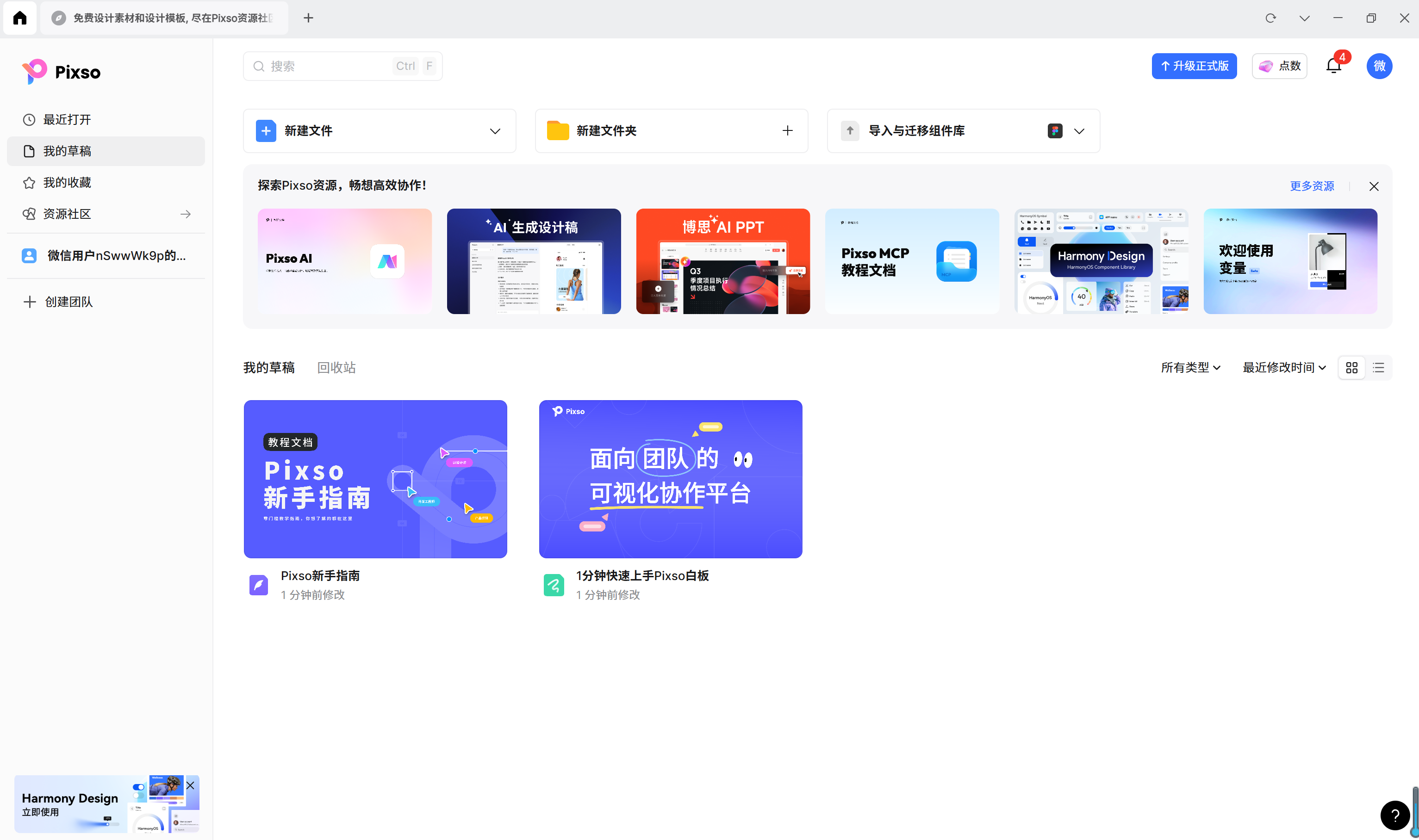Expand the title bar chevron menu
Image resolution: width=1419 pixels, height=840 pixels.
click(x=1304, y=18)
